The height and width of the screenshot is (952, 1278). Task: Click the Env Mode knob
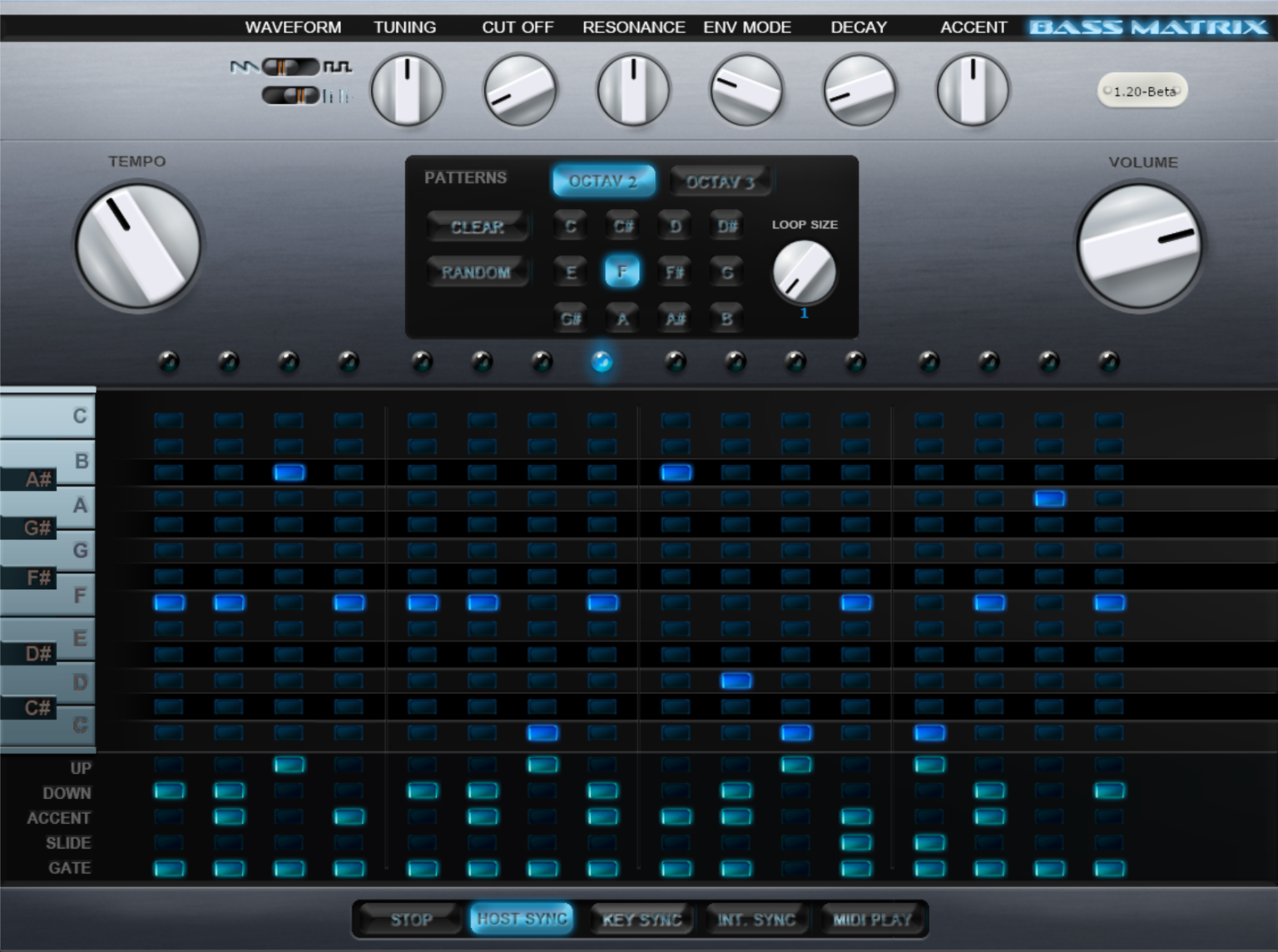point(746,90)
